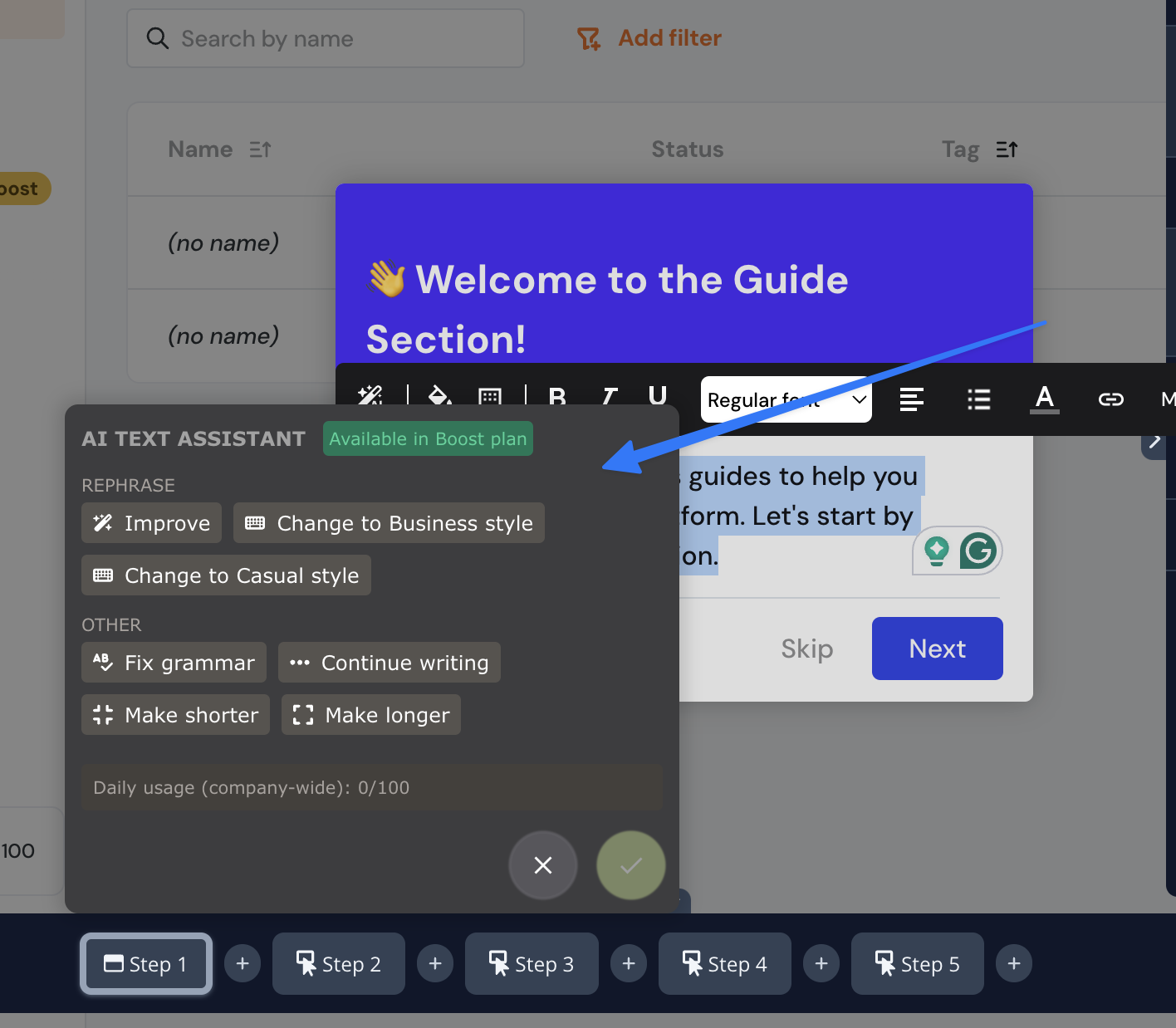Screen dimensions: 1176x1028
Task: Click the Grammarly icon
Action: pos(978,551)
